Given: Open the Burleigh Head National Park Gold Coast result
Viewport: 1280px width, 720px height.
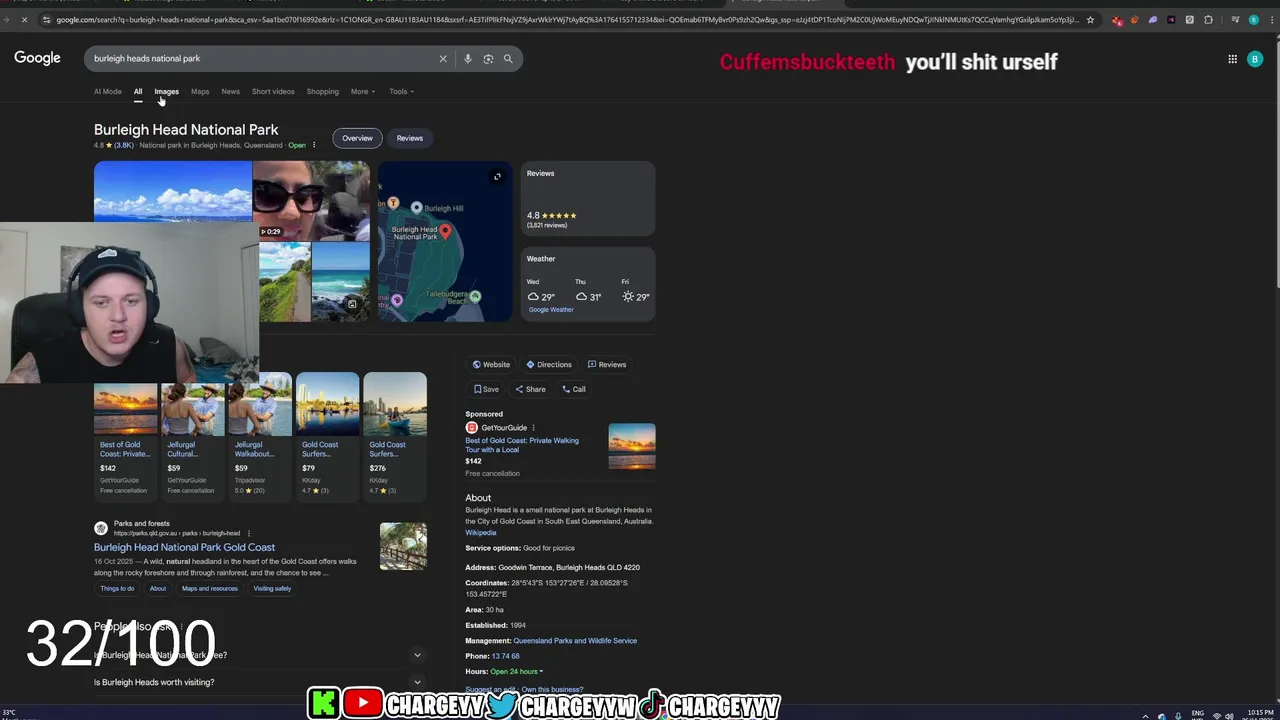Looking at the screenshot, I should [x=184, y=548].
